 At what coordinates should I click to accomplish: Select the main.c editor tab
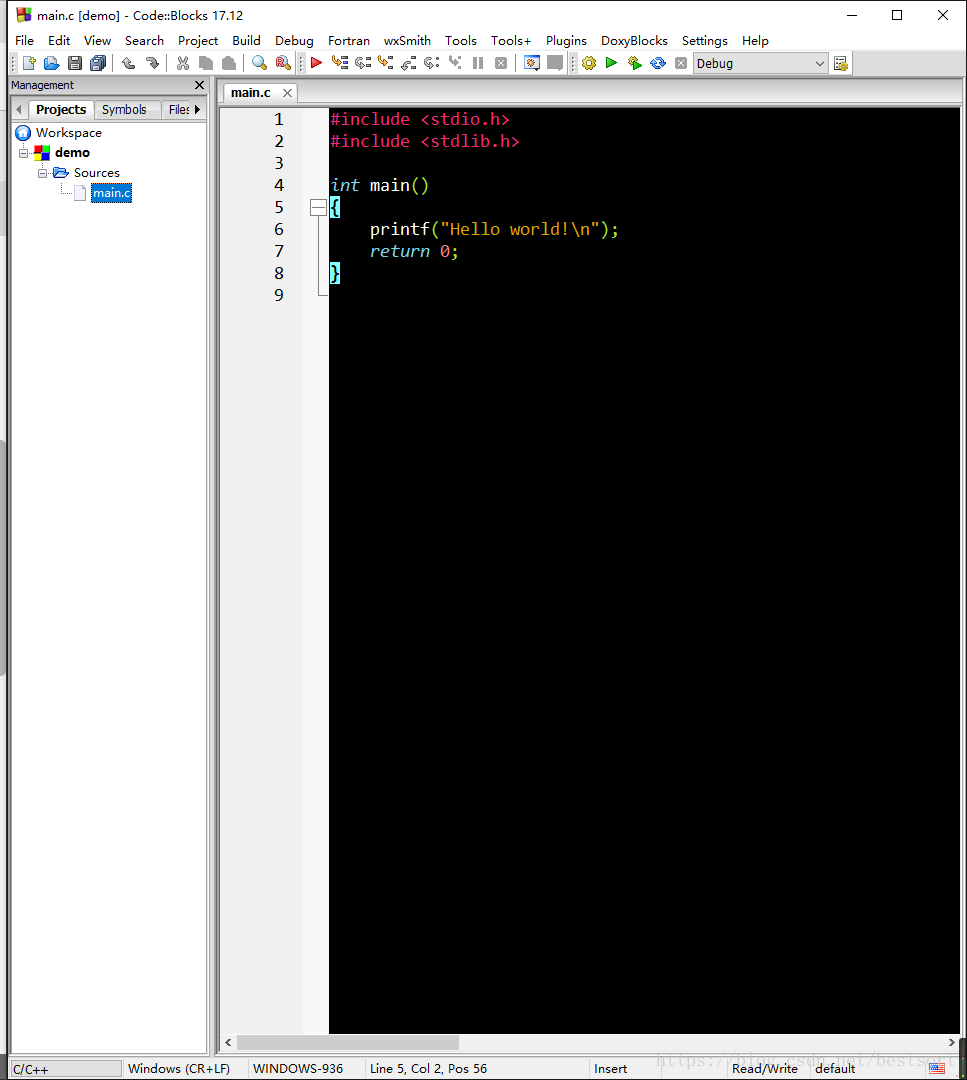pos(251,92)
